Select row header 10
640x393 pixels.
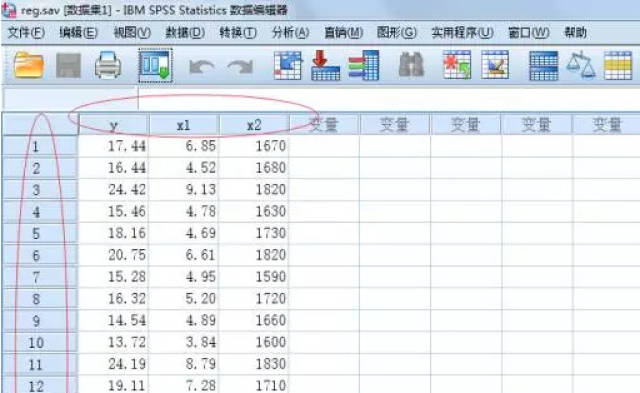click(x=40, y=342)
